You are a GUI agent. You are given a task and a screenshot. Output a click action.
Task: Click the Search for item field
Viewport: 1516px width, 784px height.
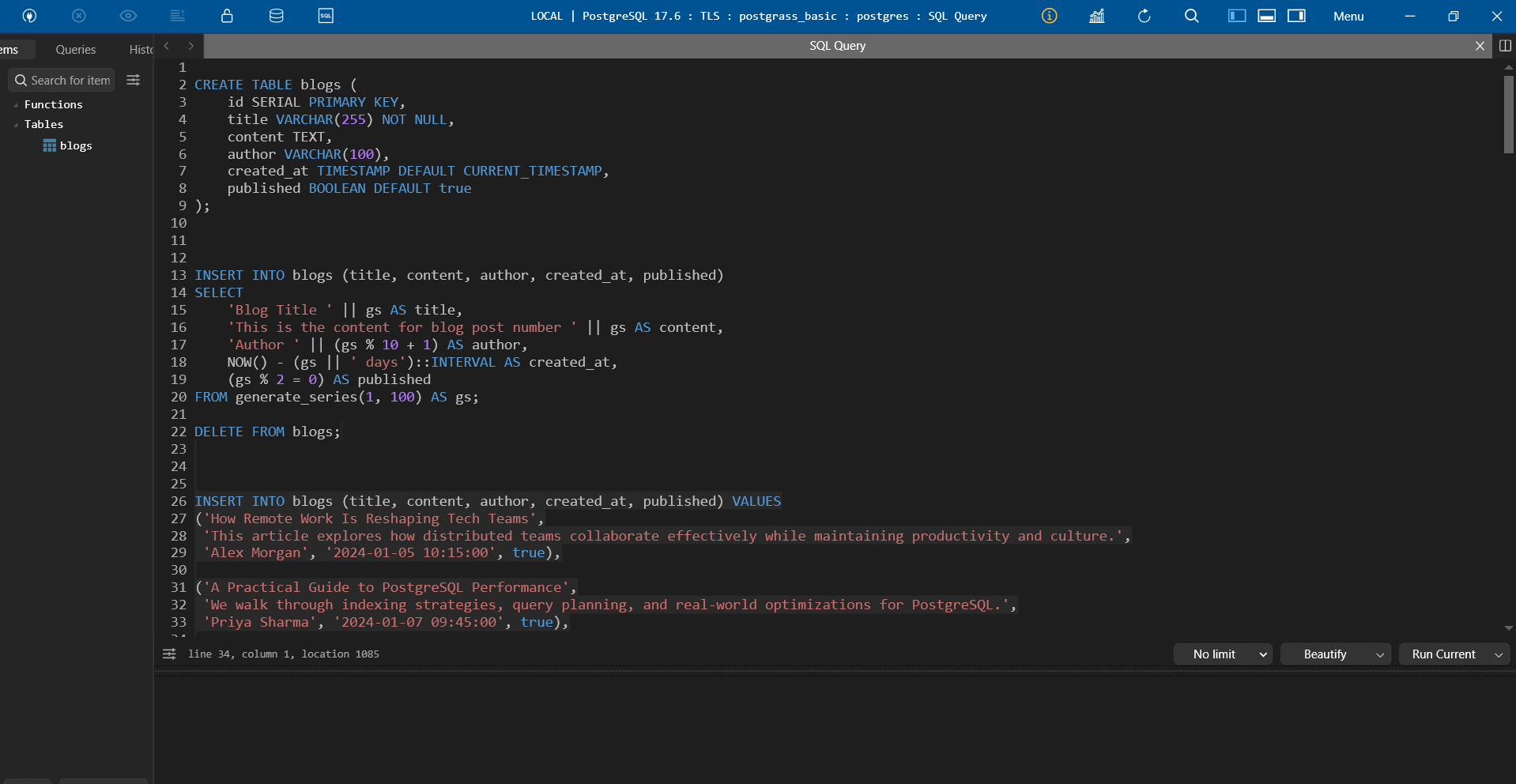pos(60,80)
